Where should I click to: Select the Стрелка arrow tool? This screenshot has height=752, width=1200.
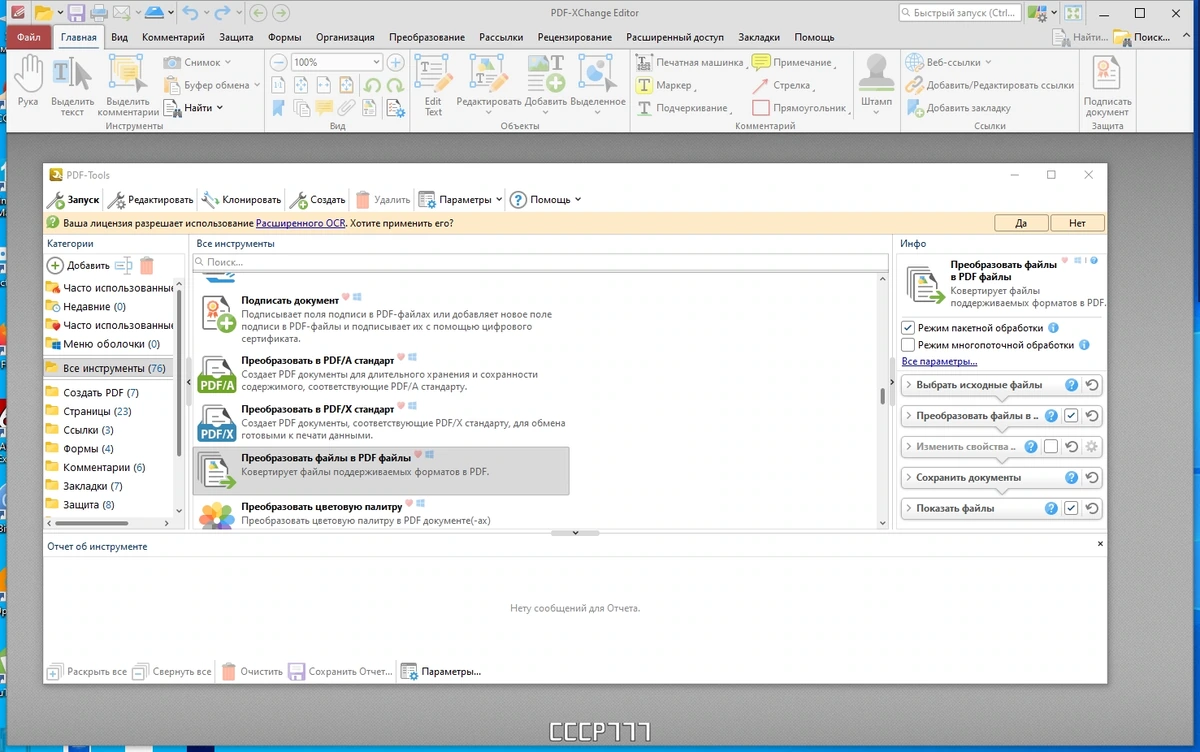tap(782, 85)
